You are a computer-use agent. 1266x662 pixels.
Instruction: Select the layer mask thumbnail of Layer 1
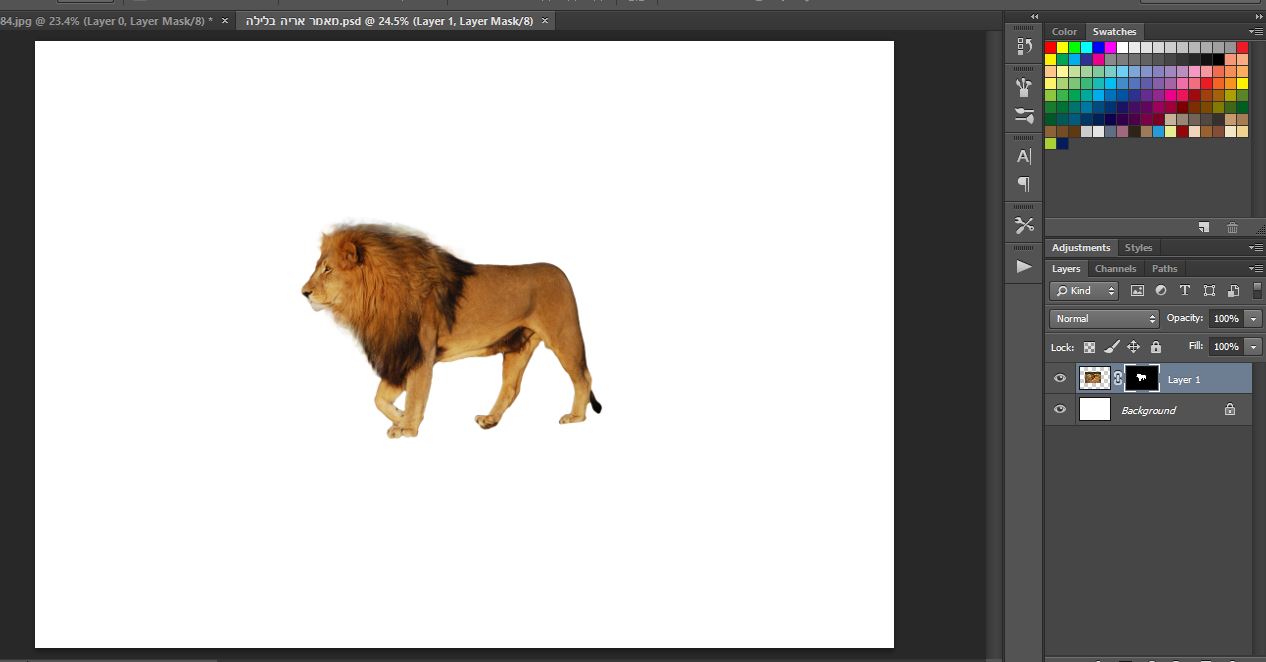click(x=1142, y=378)
